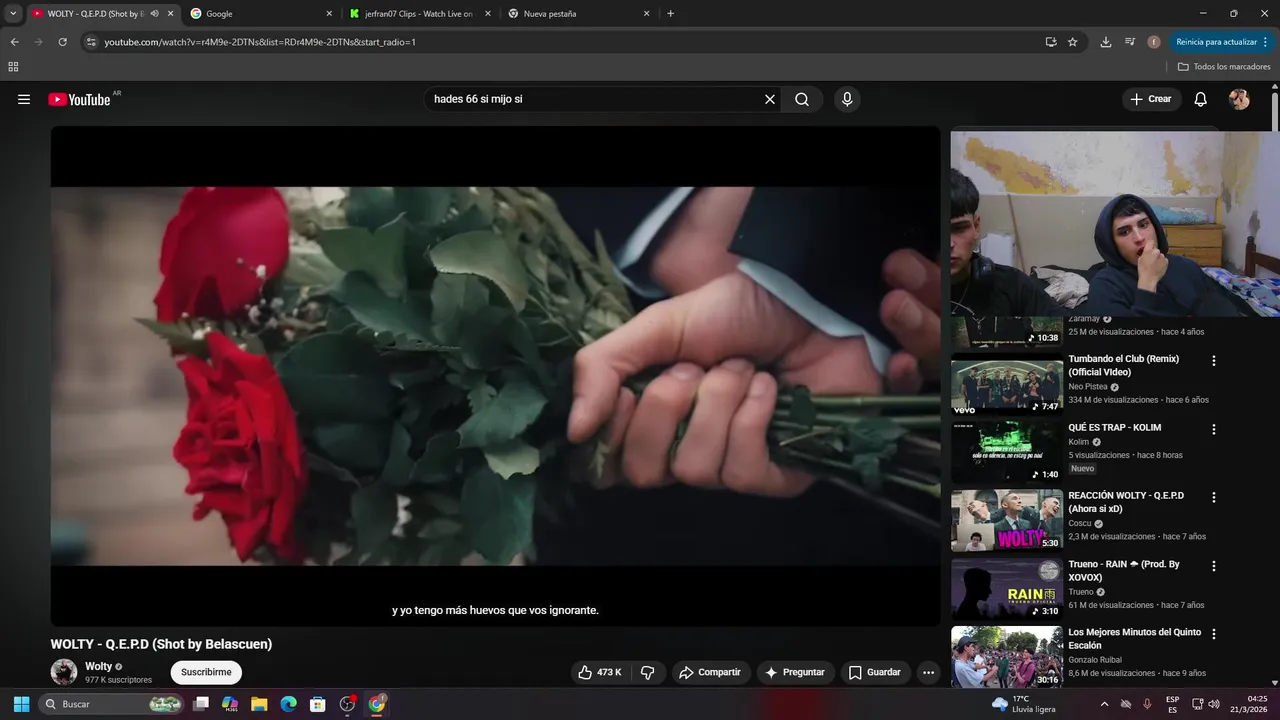
Task: Open Chrome three-dot menu
Action: 1265,42
